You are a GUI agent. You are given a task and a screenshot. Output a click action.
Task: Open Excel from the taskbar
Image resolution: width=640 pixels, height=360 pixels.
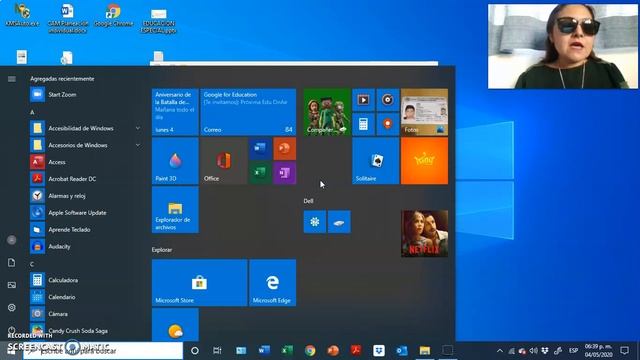287,351
